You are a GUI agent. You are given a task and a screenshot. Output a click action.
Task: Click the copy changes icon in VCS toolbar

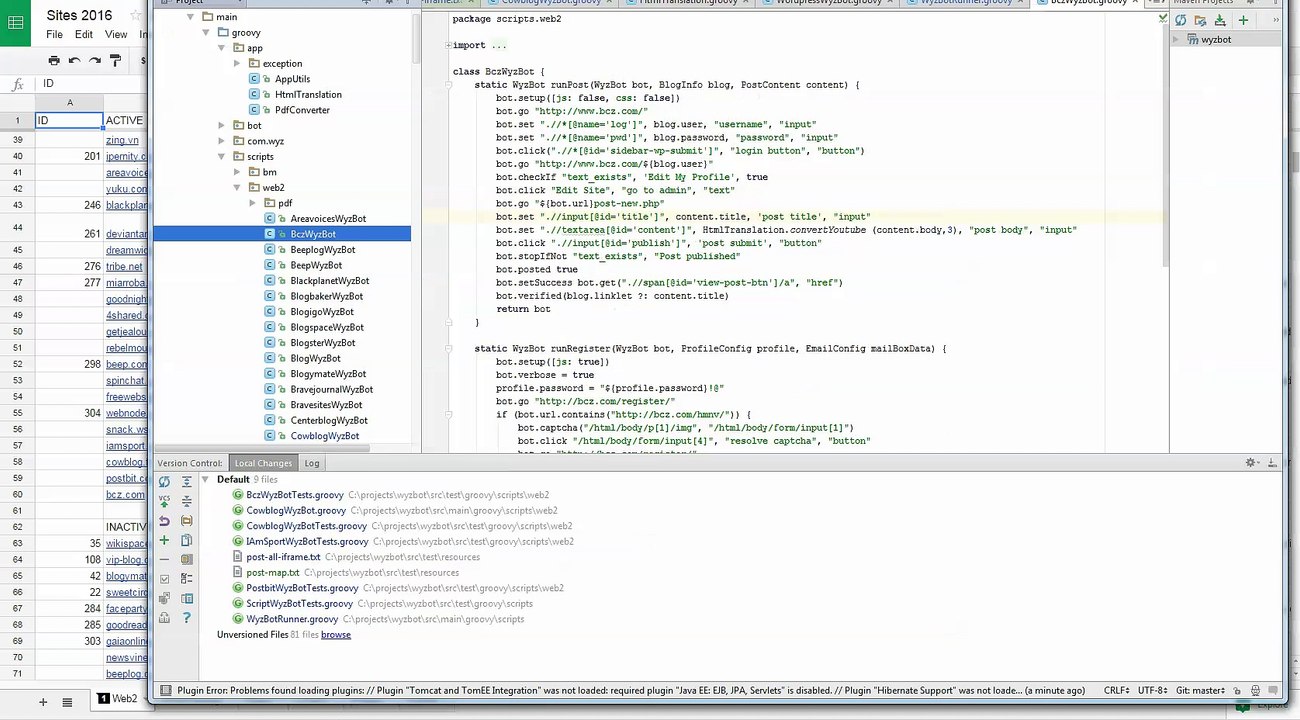(x=186, y=540)
